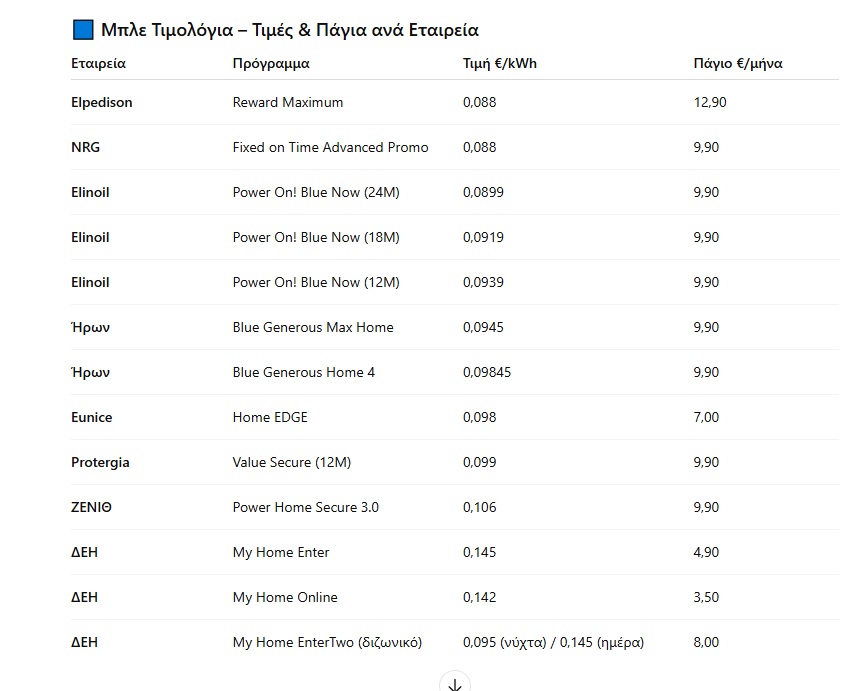
Task: Select NRG Fixed on Time Advanced Promo
Action: [x=330, y=148]
